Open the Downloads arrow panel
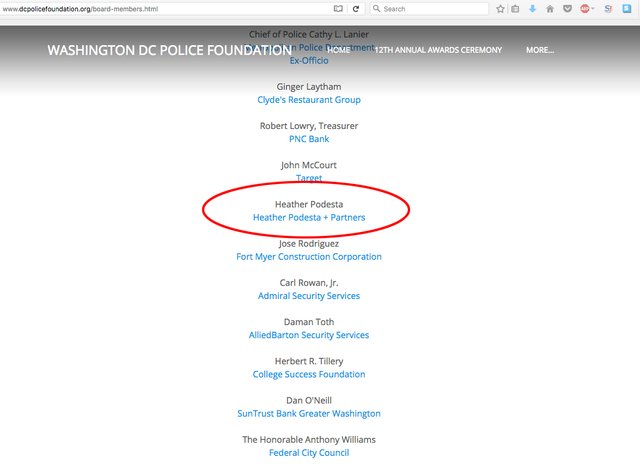640x465 pixels. [x=533, y=9]
